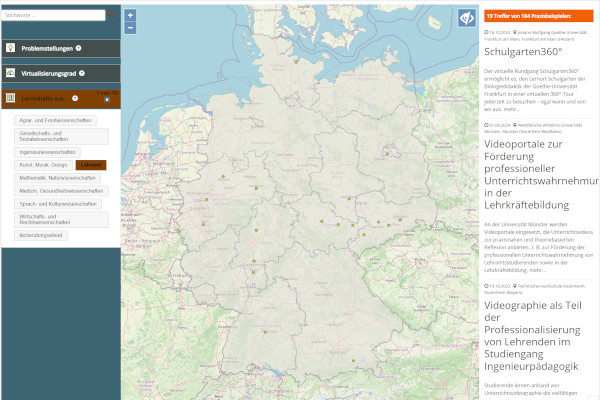Click the Lerninhalte book icon
Viewport: 600px width, 400px height.
tap(11, 98)
